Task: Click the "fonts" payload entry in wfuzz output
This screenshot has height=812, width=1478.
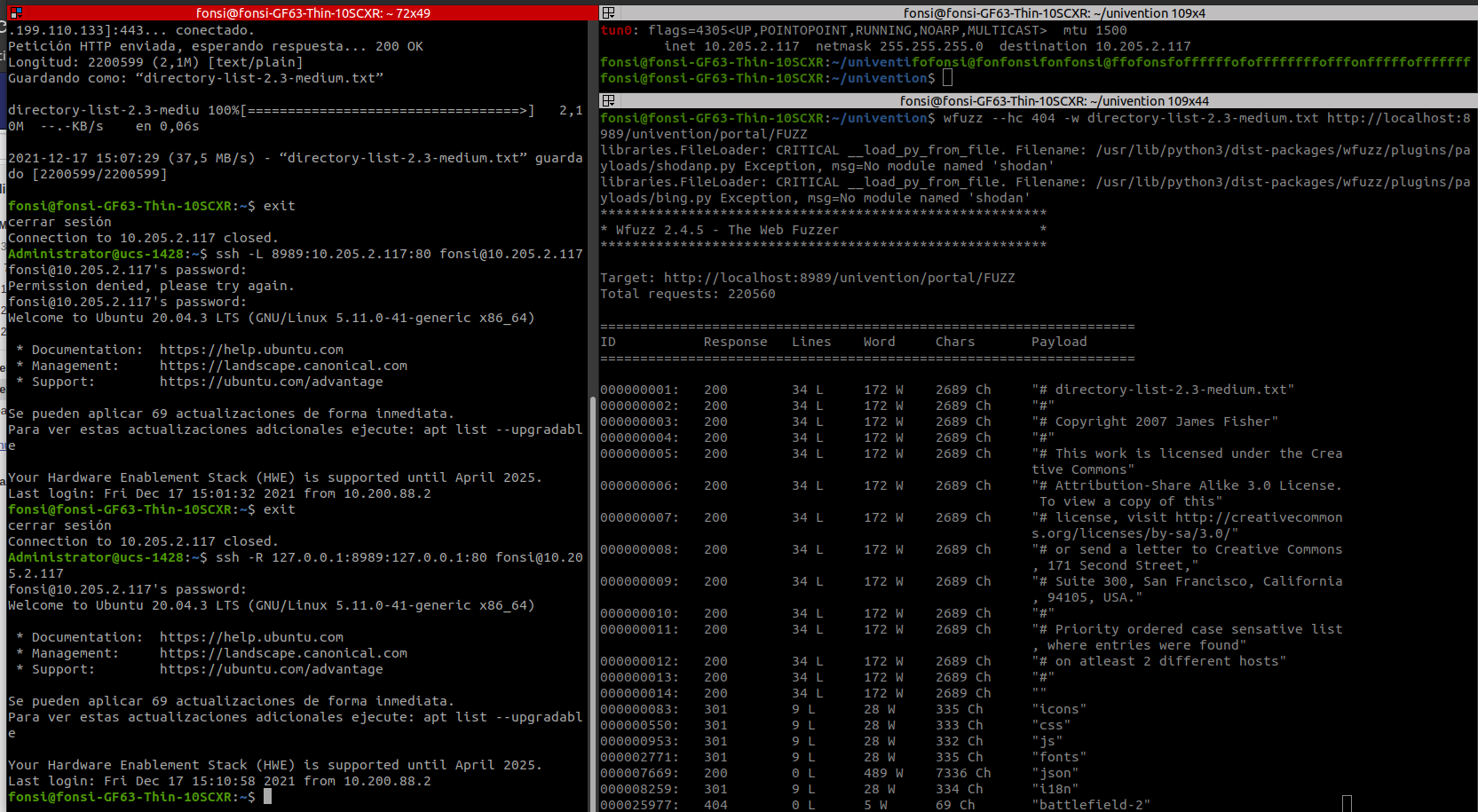Action: 1058,757
